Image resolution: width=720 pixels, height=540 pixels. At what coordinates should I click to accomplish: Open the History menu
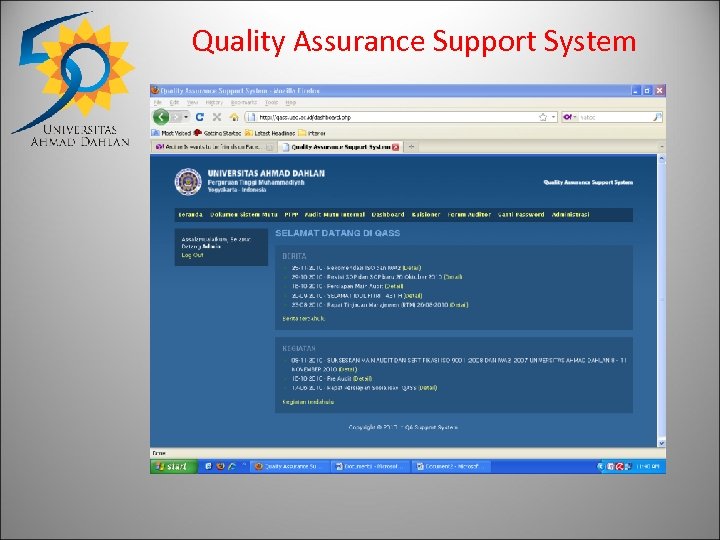click(x=214, y=102)
